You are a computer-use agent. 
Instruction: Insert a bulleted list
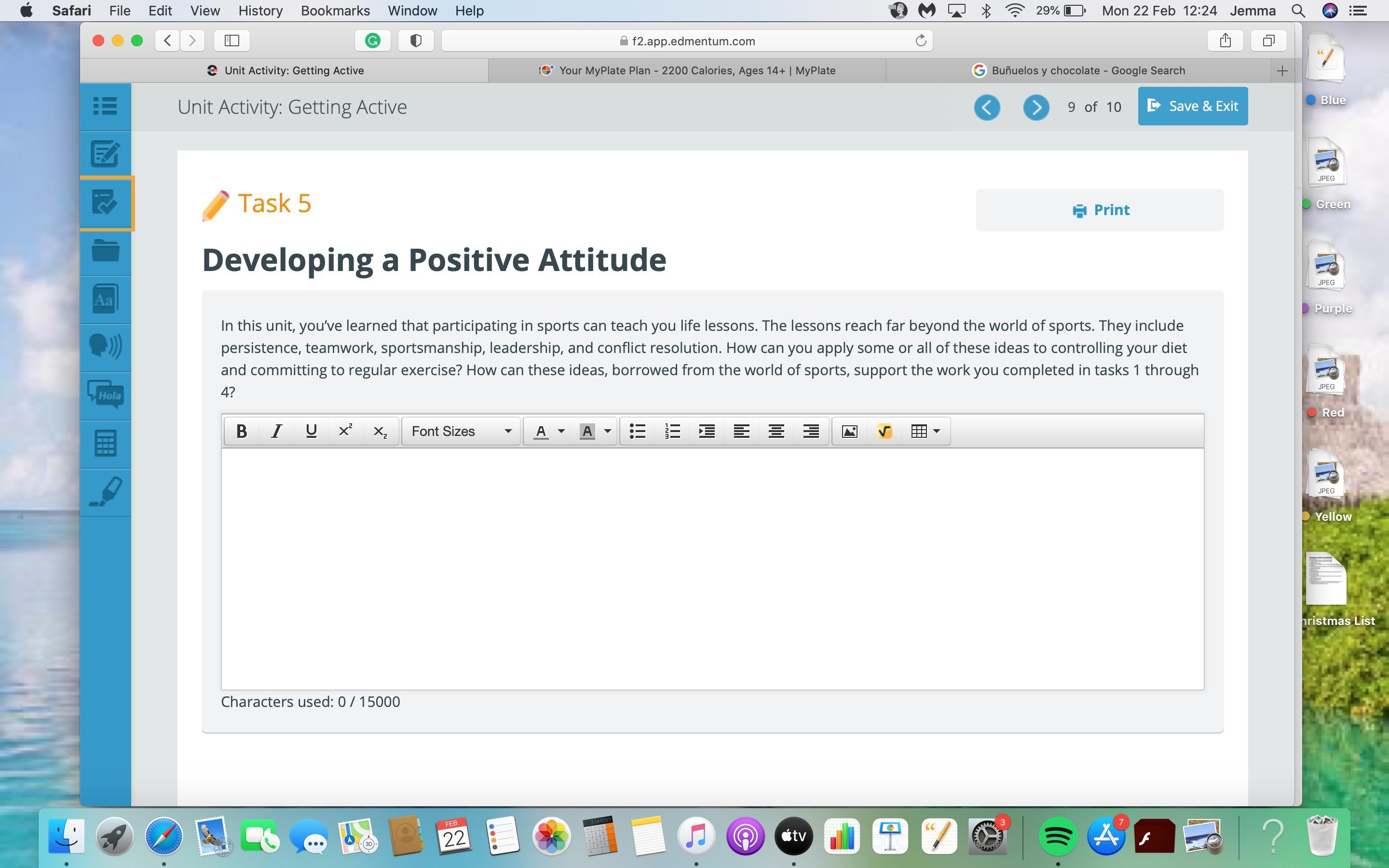point(638,431)
